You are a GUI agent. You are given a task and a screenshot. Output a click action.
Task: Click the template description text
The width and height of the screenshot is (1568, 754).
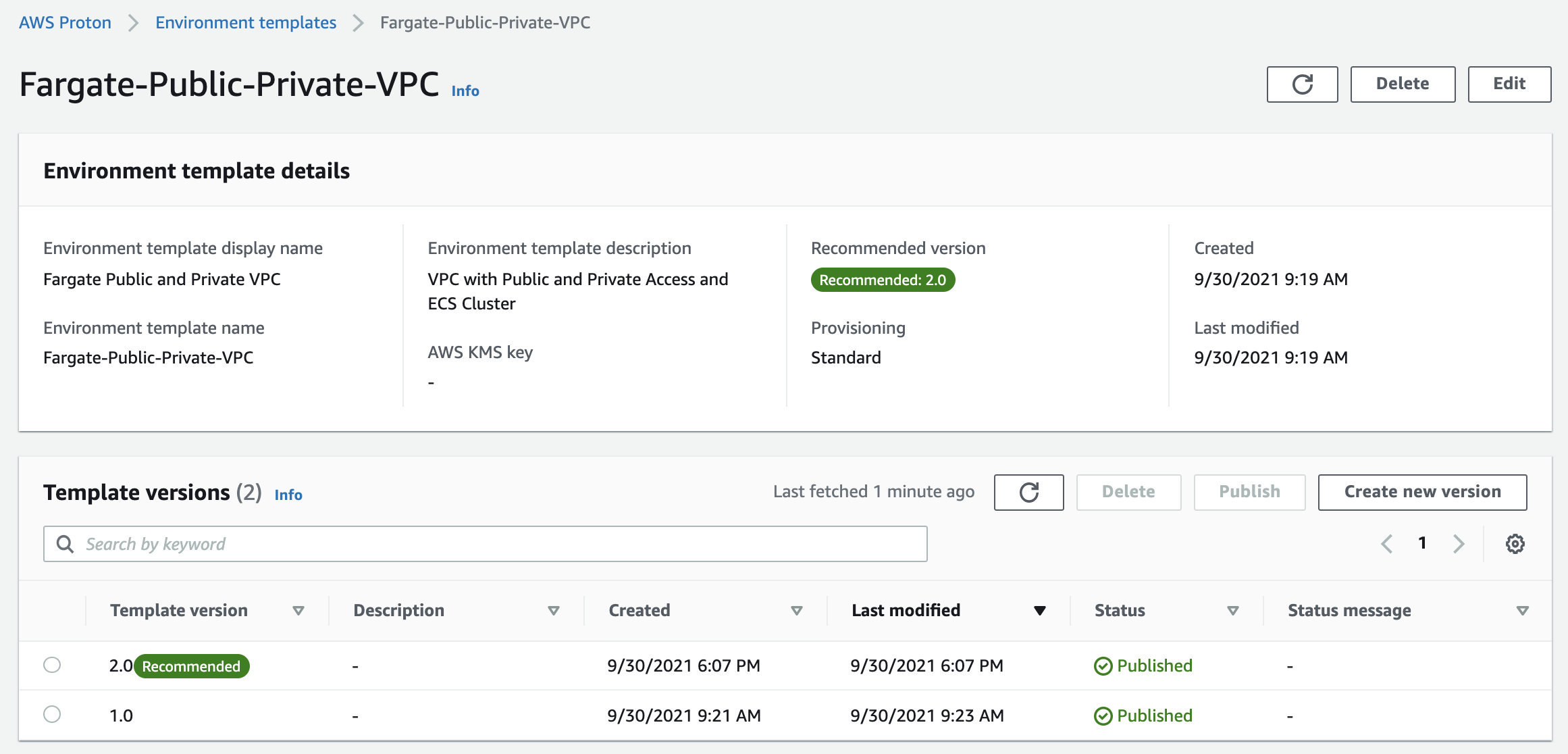coord(578,291)
